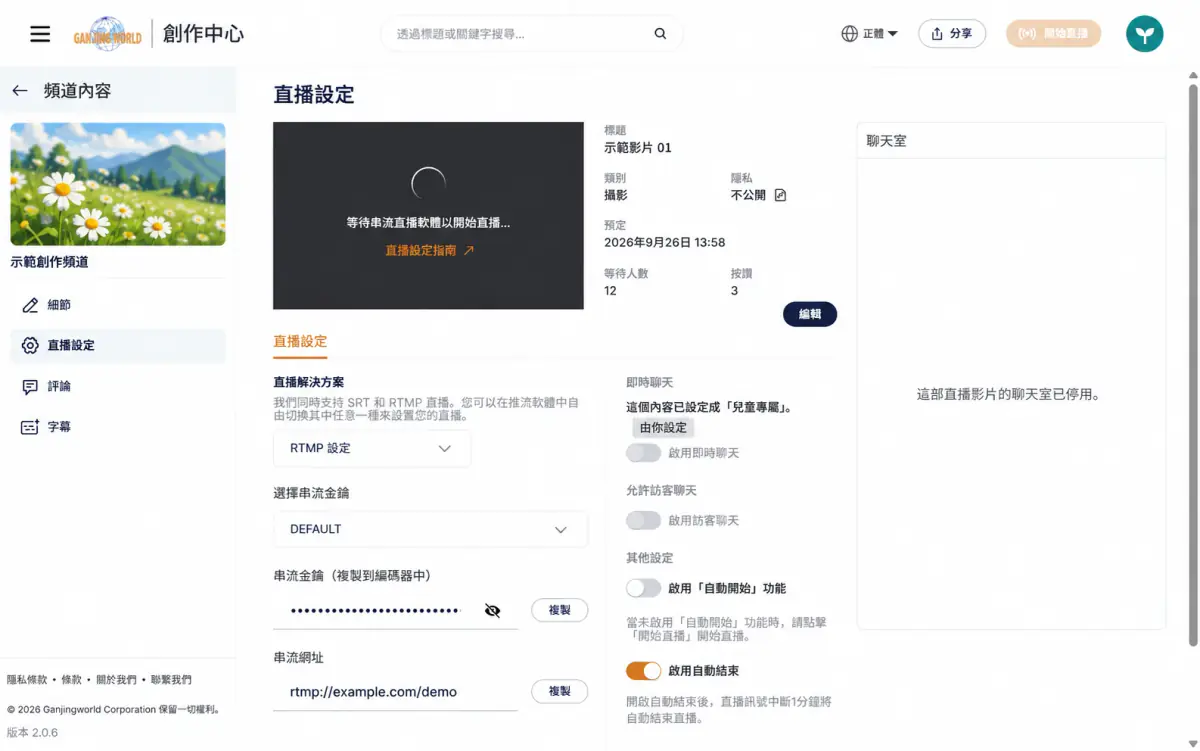Click the page vertical scrollbar
Screen dimensions: 1200x751
click(1192, 365)
